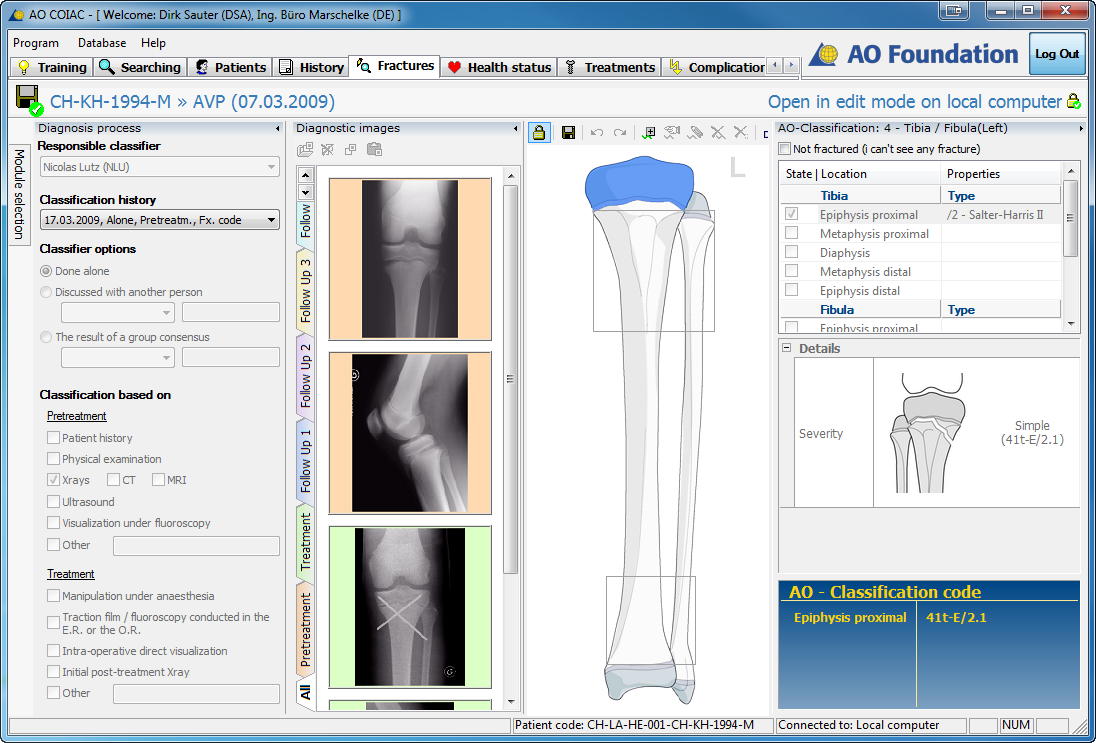Image resolution: width=1096 pixels, height=743 pixels.
Task: Enable the Patient history checkbox
Action: 53,438
